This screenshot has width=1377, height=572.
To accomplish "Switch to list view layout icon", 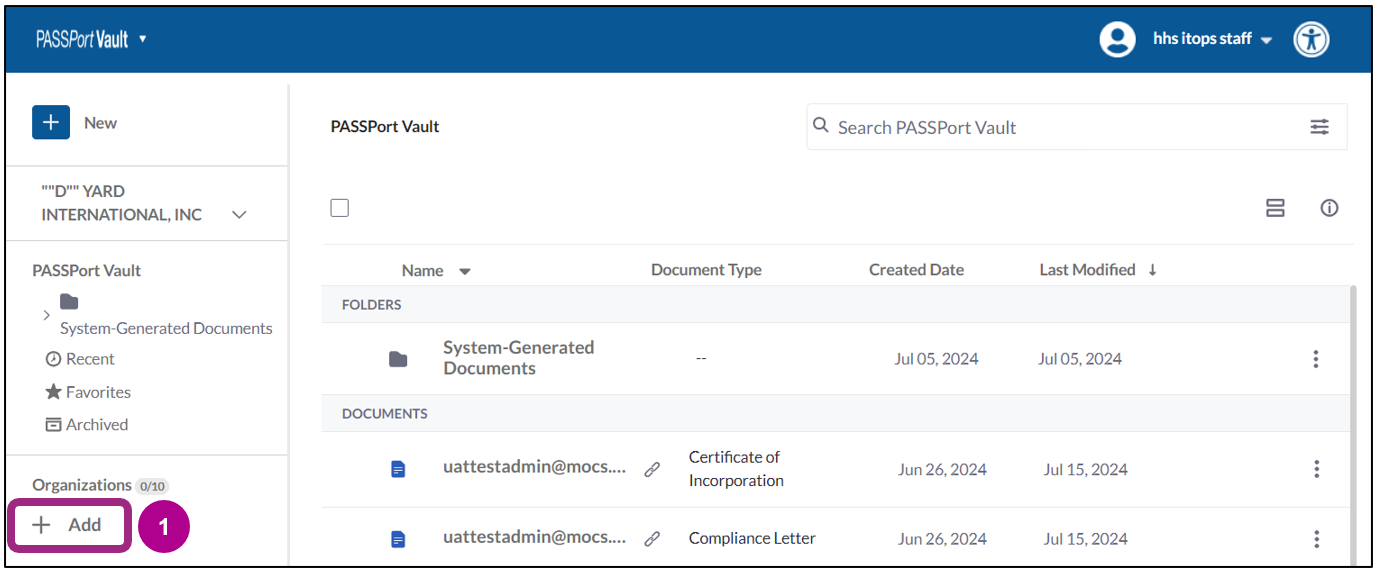I will click(x=1275, y=208).
